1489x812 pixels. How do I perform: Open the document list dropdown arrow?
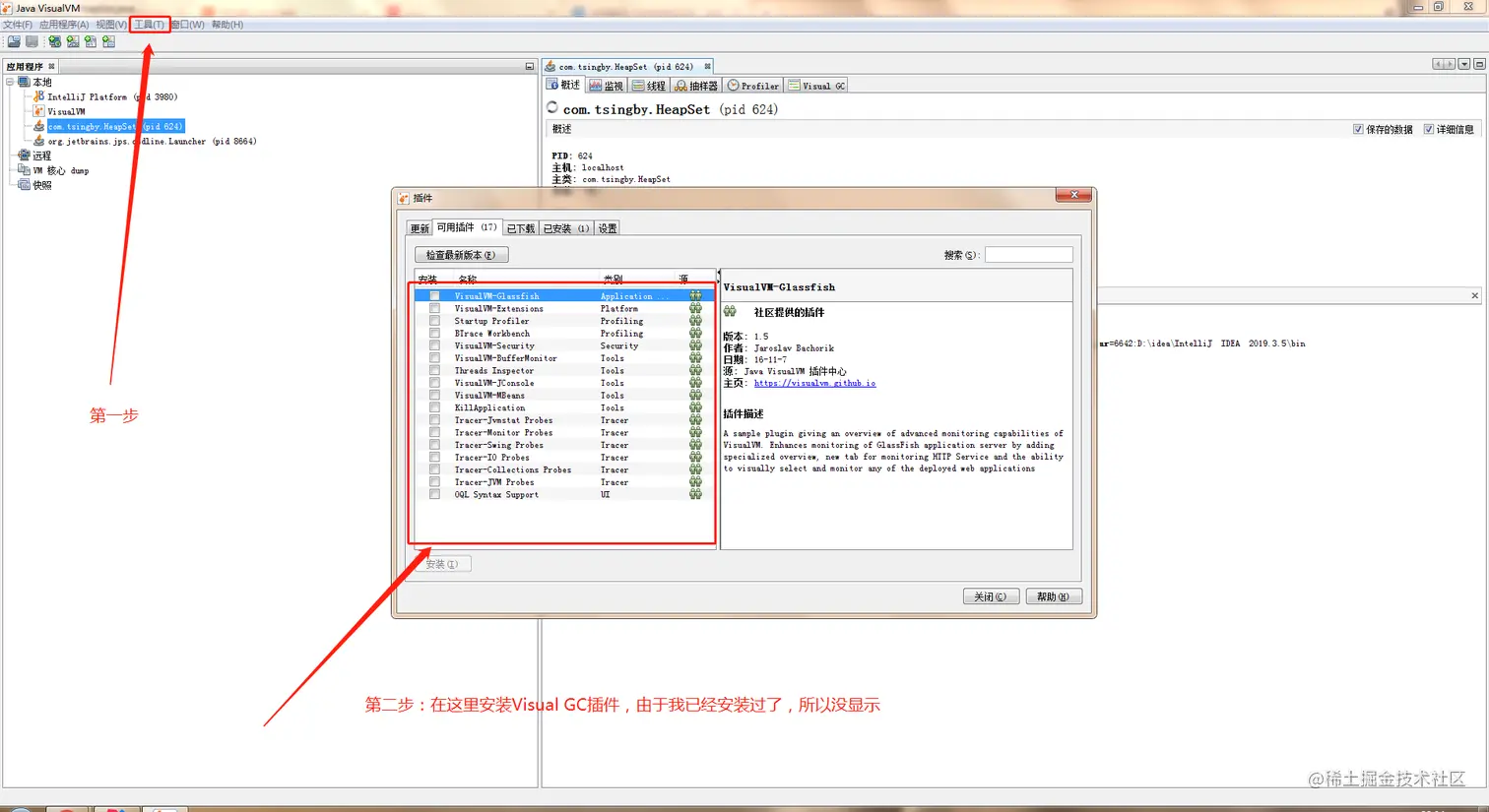pos(1464,64)
